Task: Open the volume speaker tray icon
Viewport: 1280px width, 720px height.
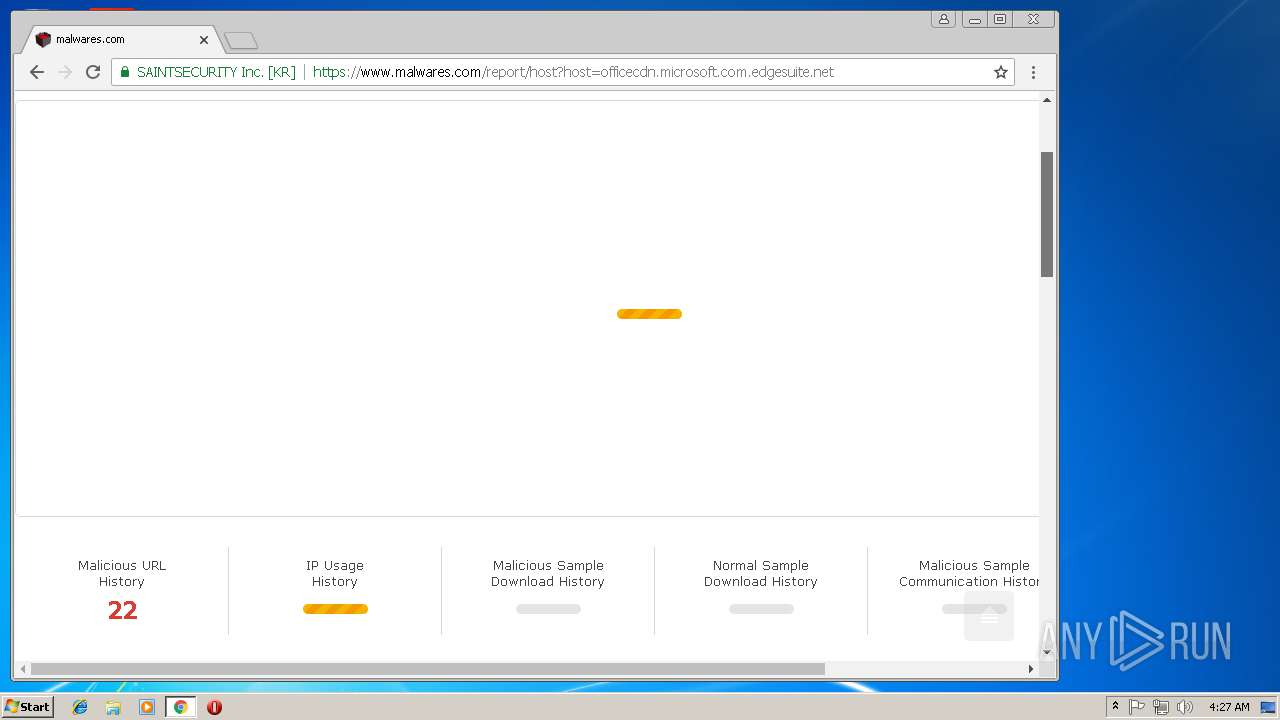Action: pyautogui.click(x=1185, y=707)
